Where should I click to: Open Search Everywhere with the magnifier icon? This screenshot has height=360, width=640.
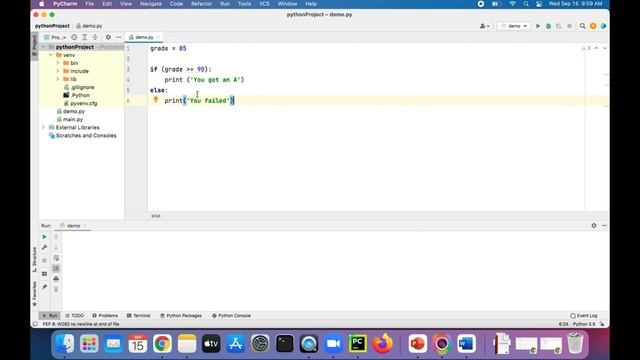pyautogui.click(x=582, y=26)
